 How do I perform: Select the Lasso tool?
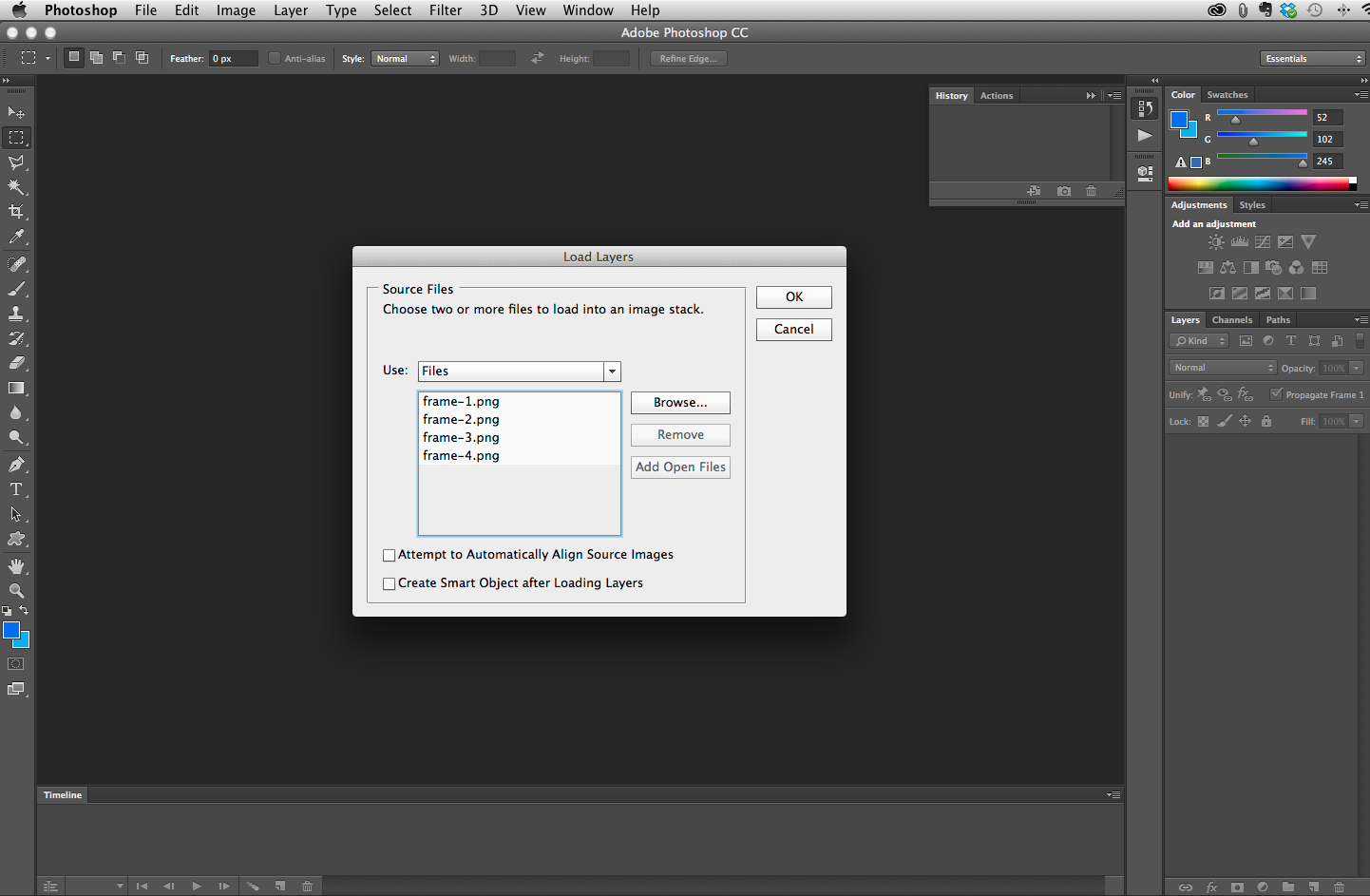tap(16, 162)
